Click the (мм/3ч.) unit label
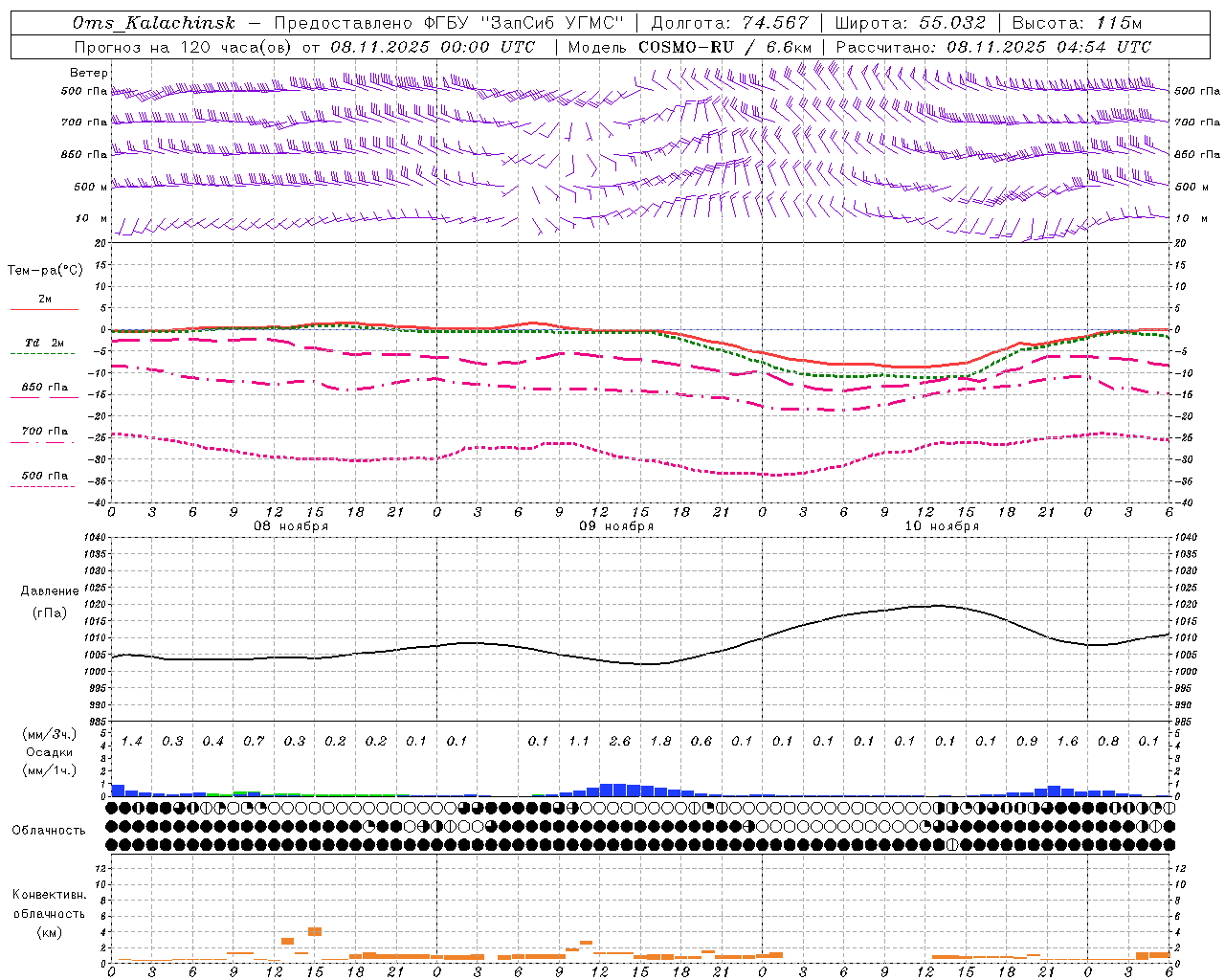The height and width of the screenshot is (980, 1225). (50, 734)
